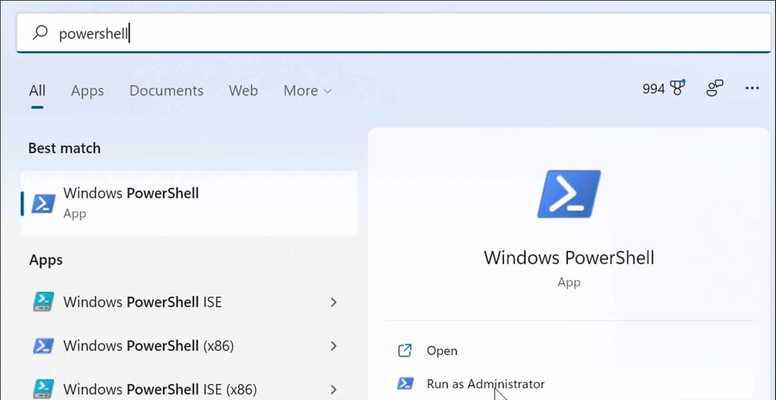Click the search magnifier icon
The height and width of the screenshot is (400, 776).
click(40, 33)
